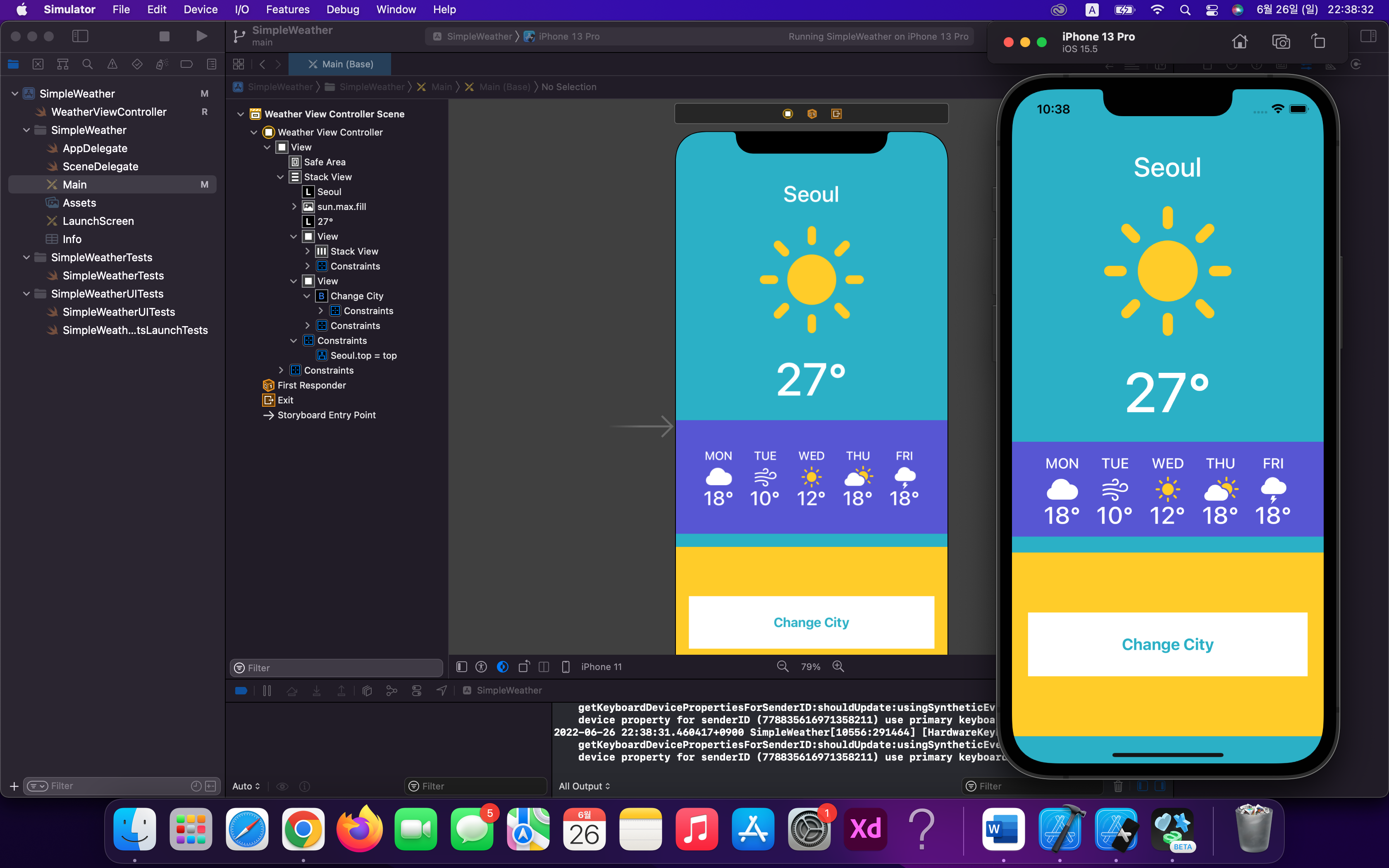
Task: Select WeatherViewController file in navigator
Action: (x=108, y=112)
